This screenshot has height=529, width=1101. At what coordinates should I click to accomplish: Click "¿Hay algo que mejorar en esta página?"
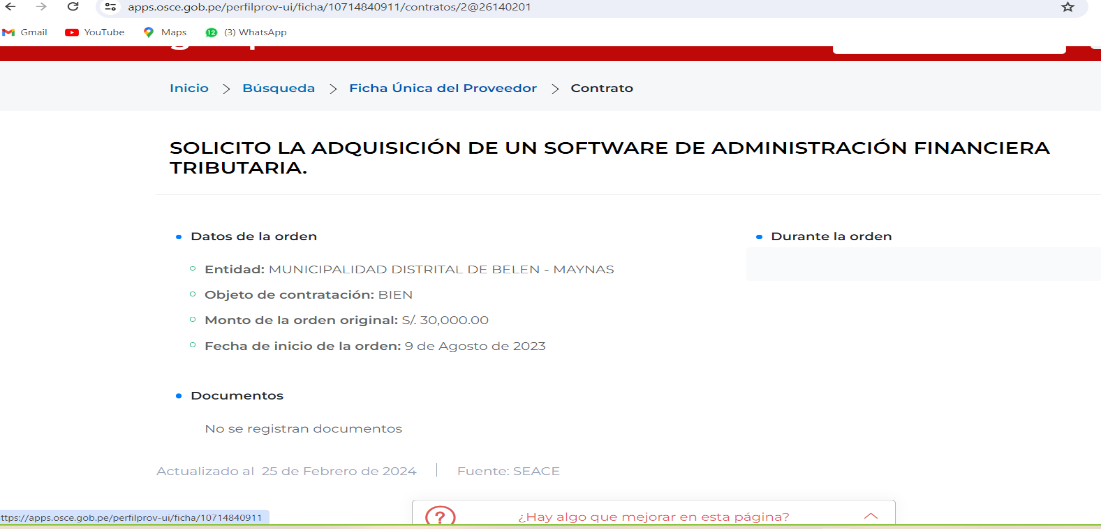pyautogui.click(x=653, y=517)
